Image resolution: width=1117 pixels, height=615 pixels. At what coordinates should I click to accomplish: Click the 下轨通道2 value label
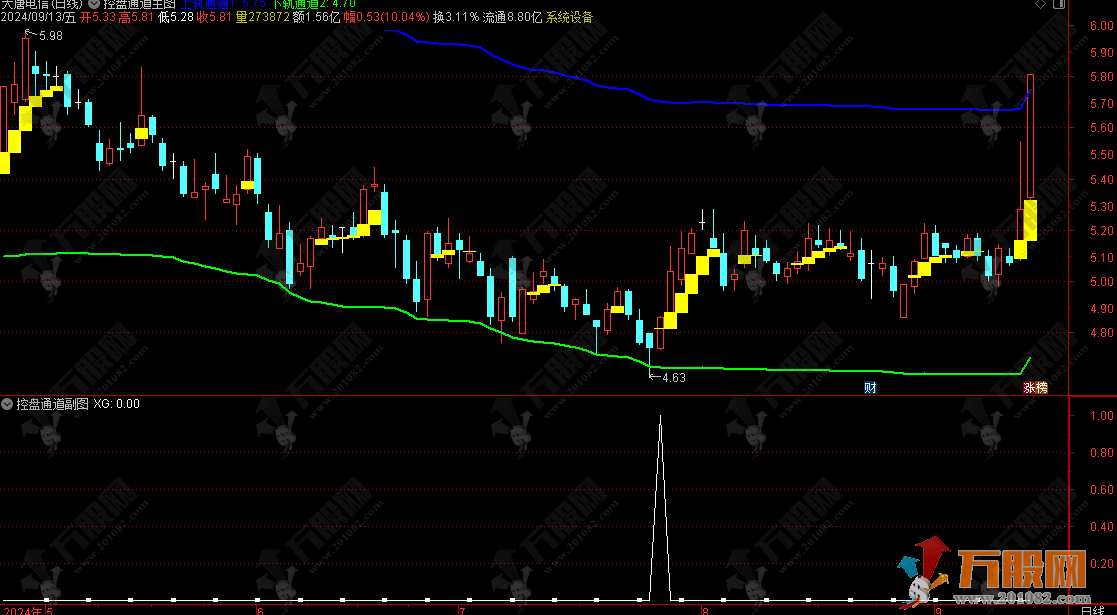tap(314, 4)
